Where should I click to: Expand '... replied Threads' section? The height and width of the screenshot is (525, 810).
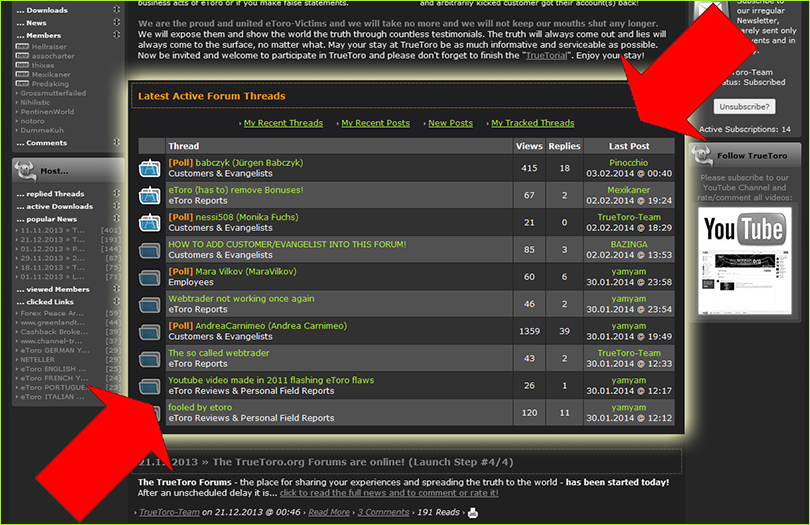[x=117, y=193]
